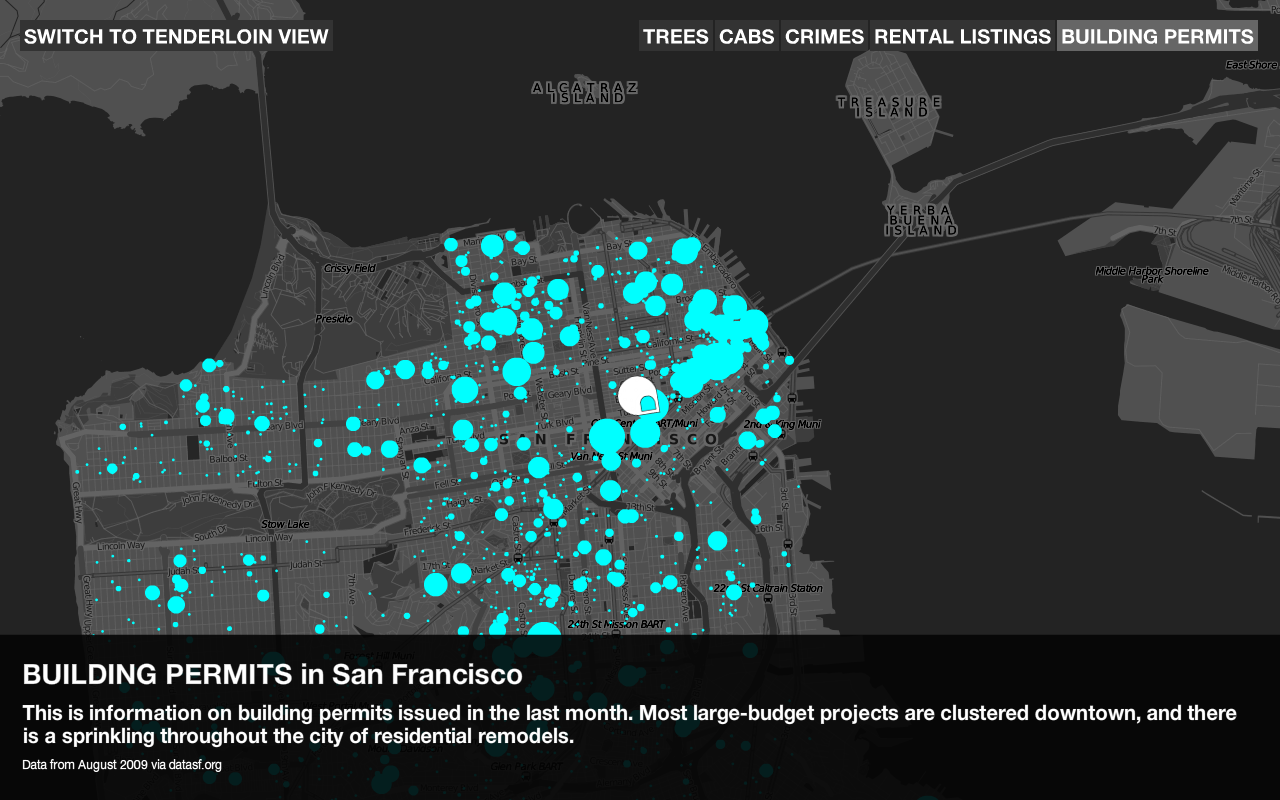Click the Treasure Island map label

pyautogui.click(x=889, y=107)
